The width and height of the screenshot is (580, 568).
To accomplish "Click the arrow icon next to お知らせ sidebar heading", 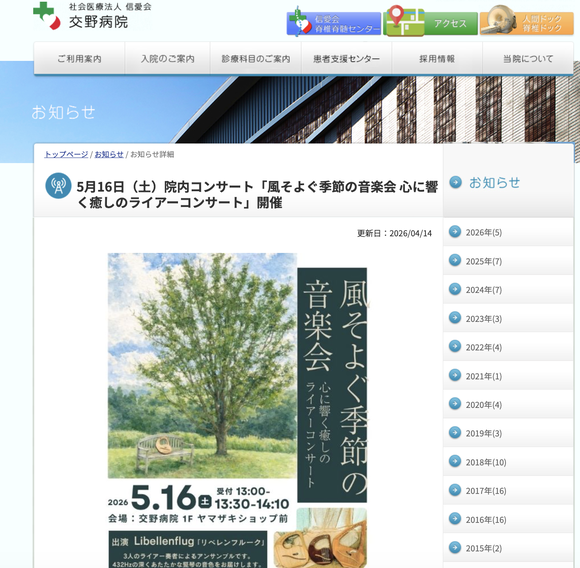I will click(455, 182).
